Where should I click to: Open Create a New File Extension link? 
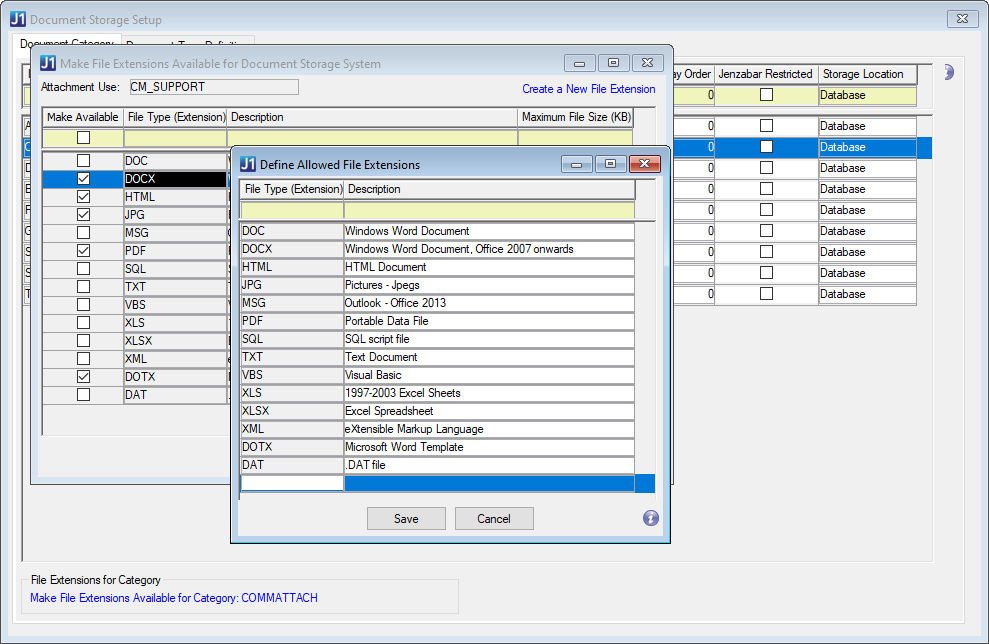(x=588, y=89)
